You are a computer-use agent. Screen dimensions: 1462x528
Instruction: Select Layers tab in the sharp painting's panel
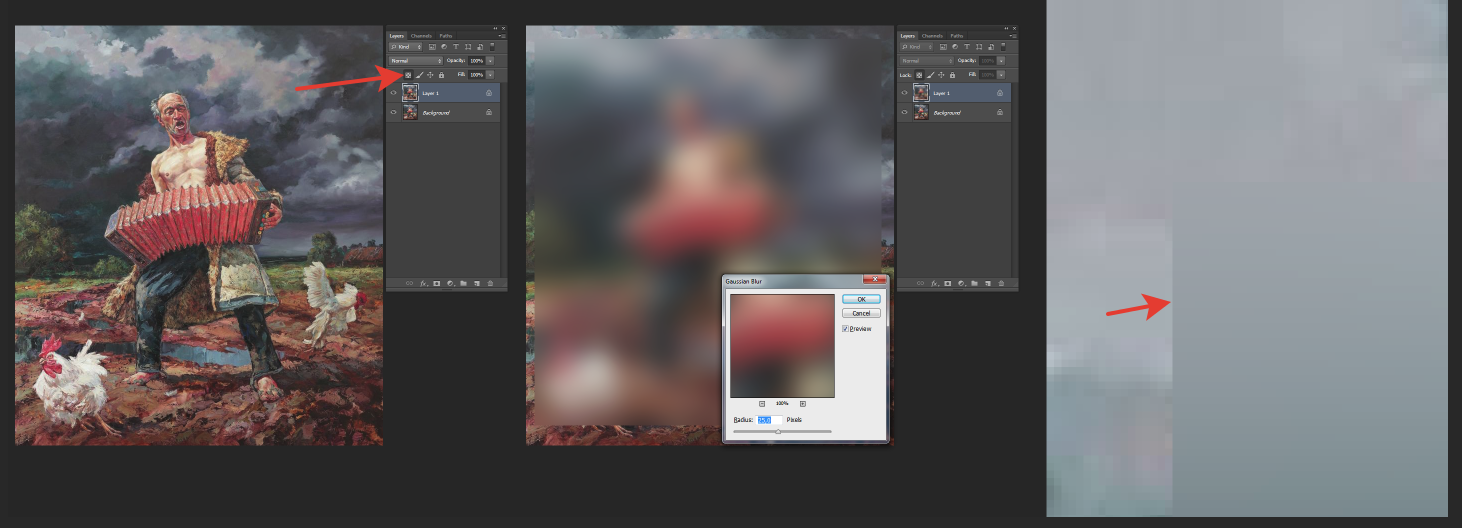click(x=397, y=36)
